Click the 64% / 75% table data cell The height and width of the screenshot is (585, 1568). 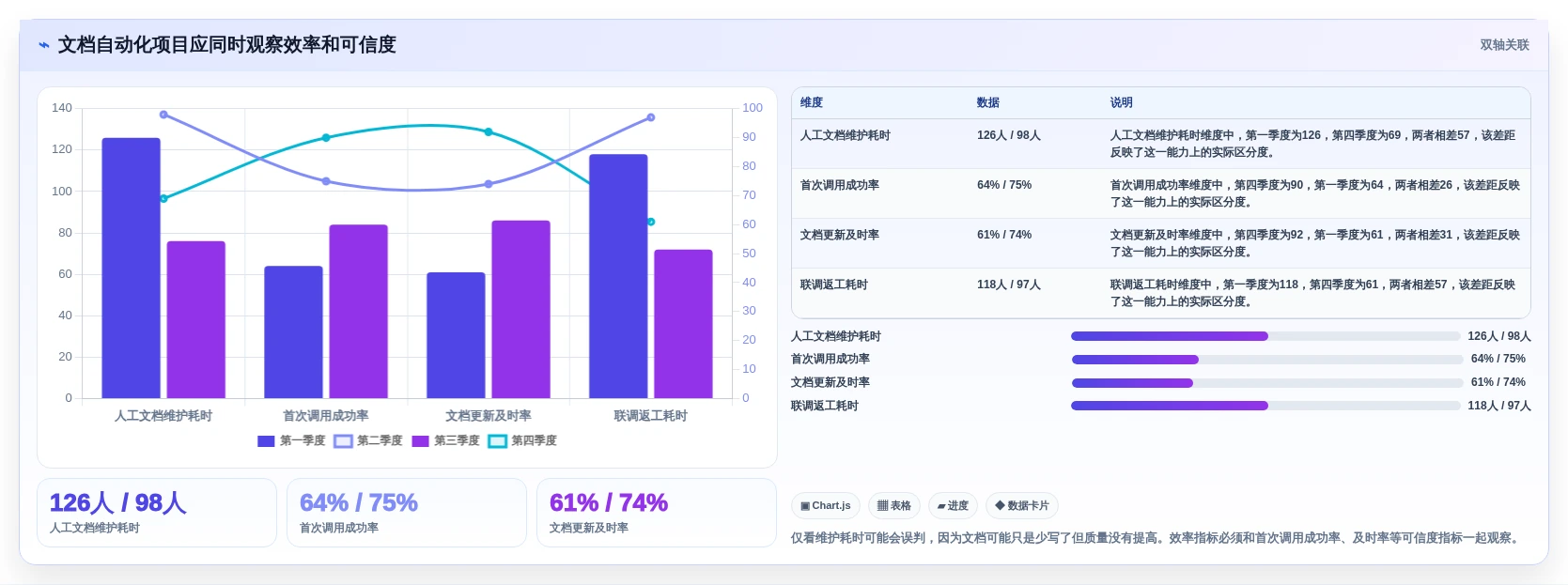[x=1004, y=185]
